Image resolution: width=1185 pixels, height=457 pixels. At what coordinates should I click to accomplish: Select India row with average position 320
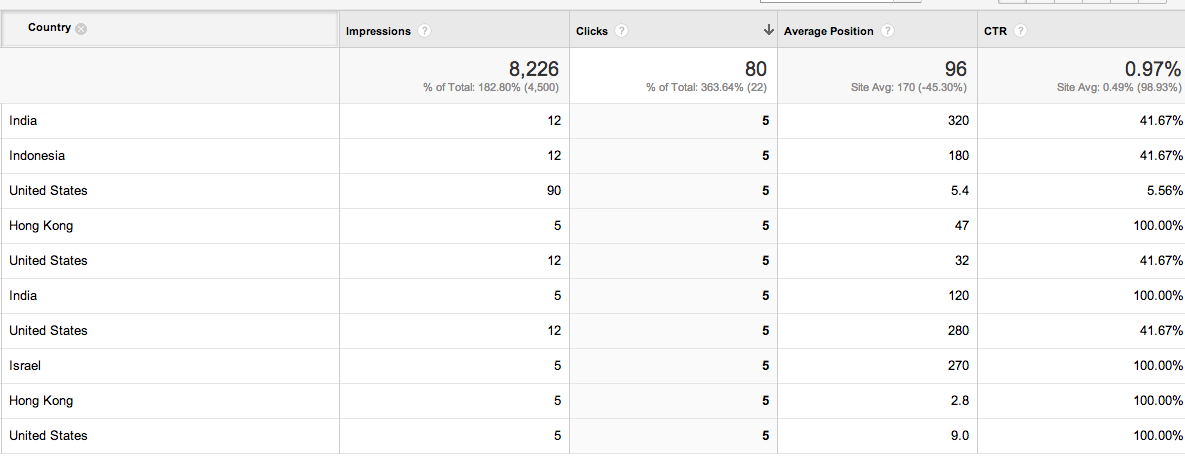[x=592, y=121]
